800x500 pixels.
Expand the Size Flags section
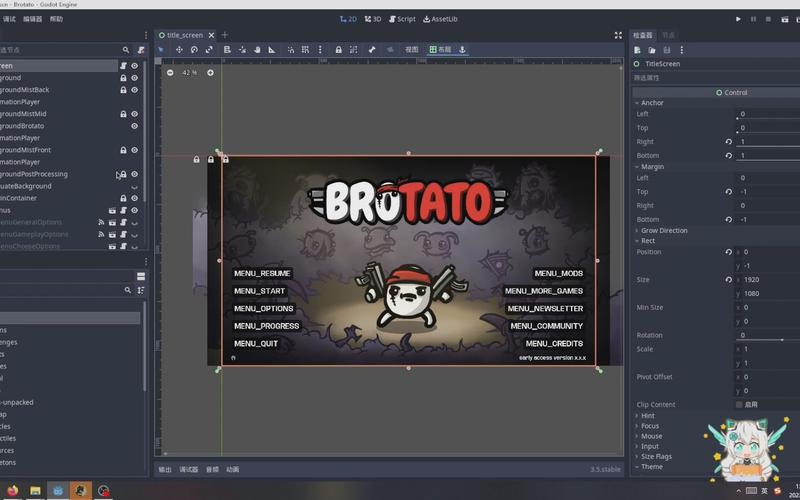pos(653,457)
